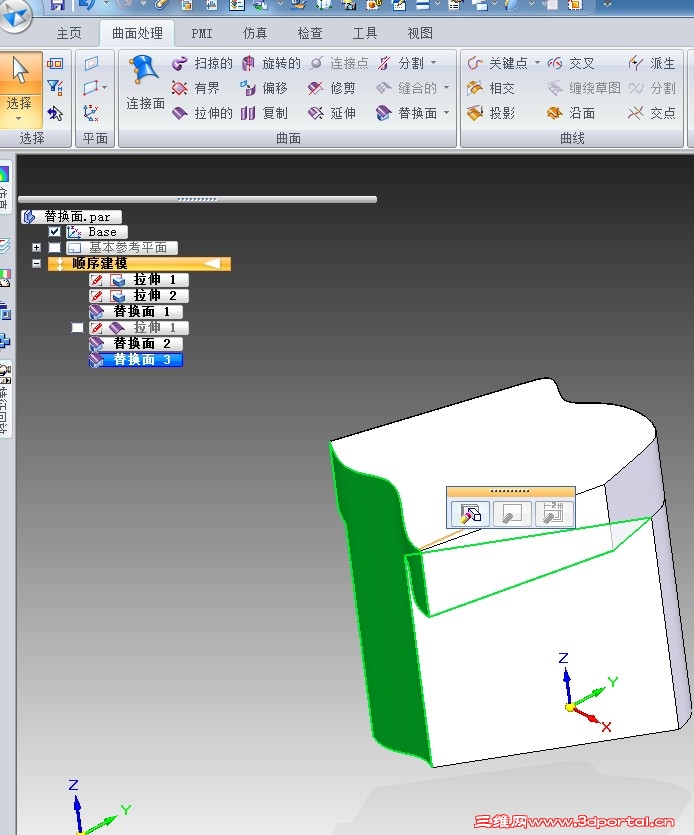Open the 视图 ribbon tab
This screenshot has width=694, height=835.
420,34
